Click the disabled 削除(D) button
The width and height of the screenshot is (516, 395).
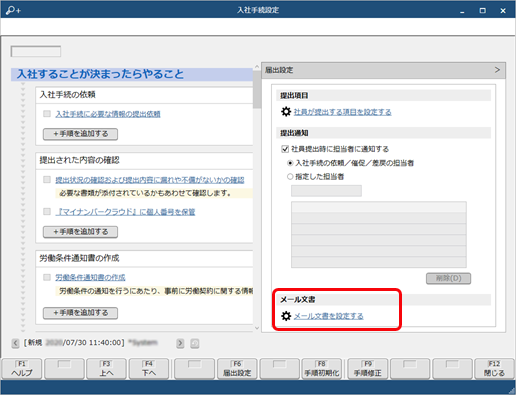pyautogui.click(x=448, y=278)
